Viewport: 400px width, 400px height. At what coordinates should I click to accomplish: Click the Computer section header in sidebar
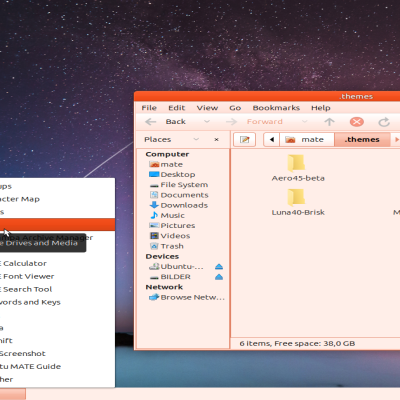(167, 154)
